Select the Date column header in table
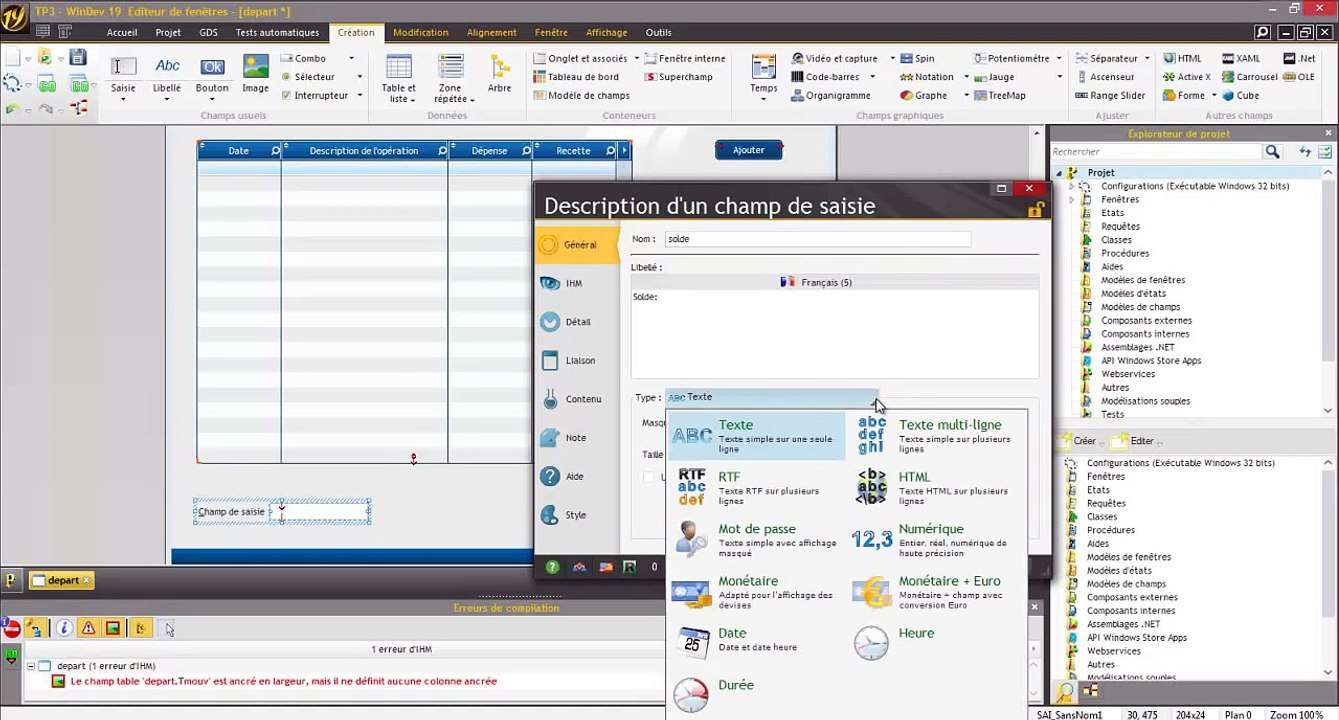 (239, 151)
